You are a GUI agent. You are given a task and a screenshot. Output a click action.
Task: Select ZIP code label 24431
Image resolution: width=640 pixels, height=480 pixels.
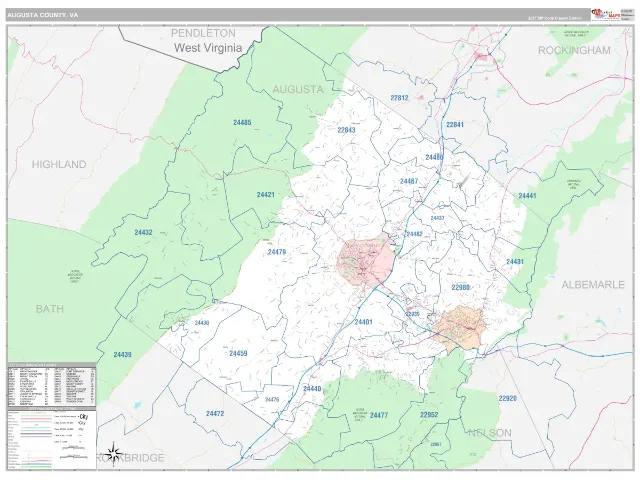(x=515, y=262)
